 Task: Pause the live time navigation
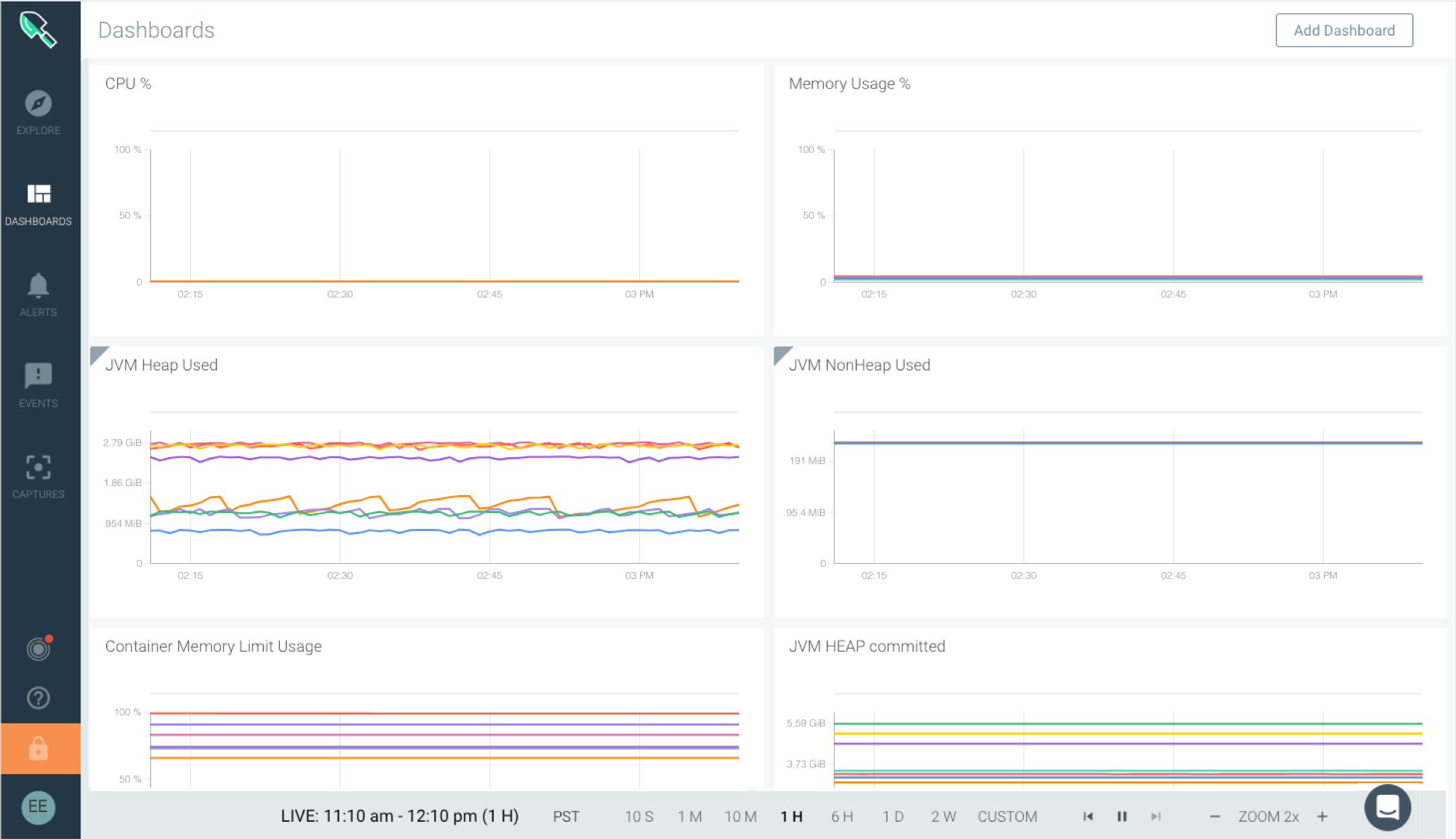pos(1122,817)
